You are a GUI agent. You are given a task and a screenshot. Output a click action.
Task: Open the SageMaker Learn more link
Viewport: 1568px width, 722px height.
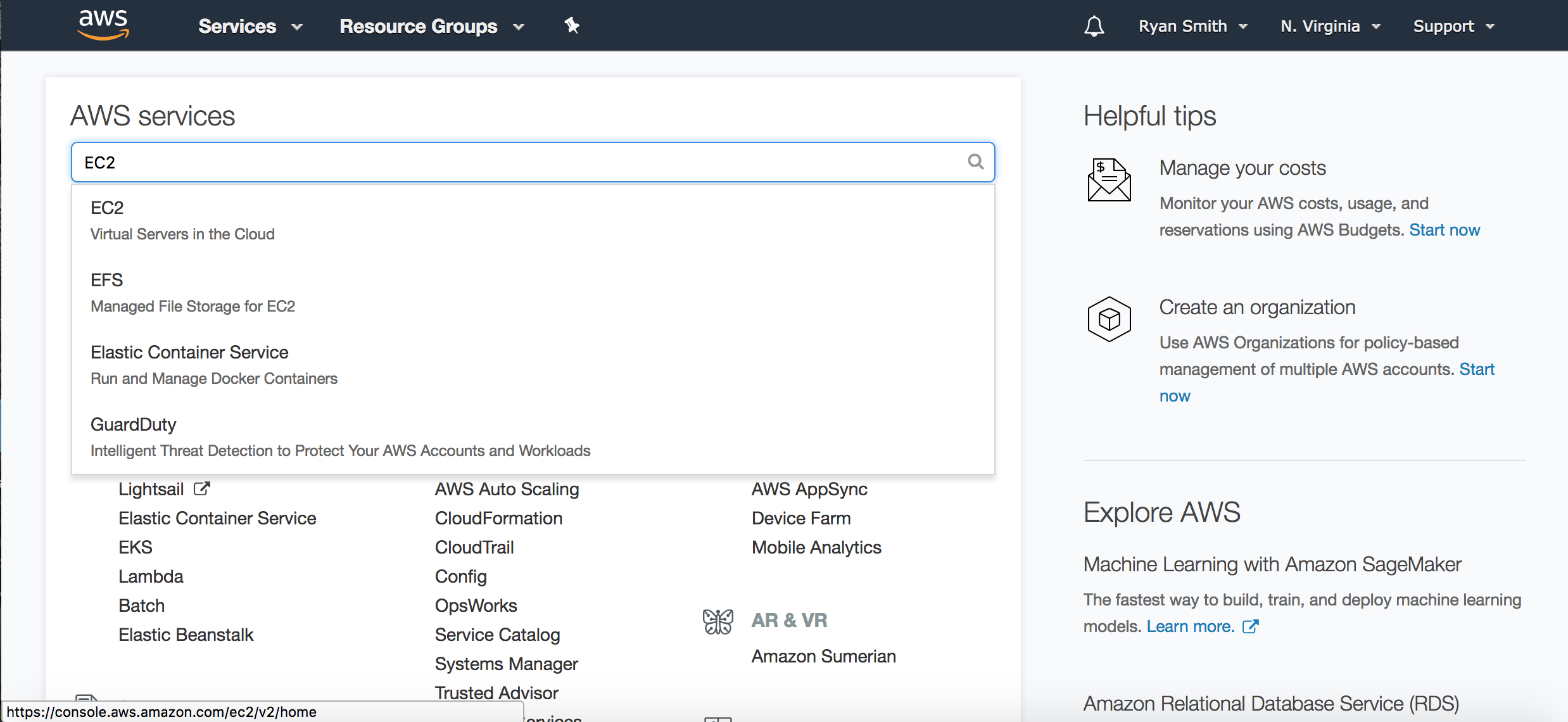1191,626
